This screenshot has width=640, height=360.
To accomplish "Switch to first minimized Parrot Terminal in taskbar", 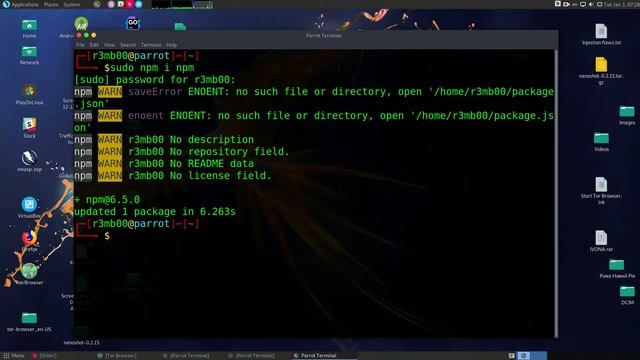I will click(x=186, y=356).
